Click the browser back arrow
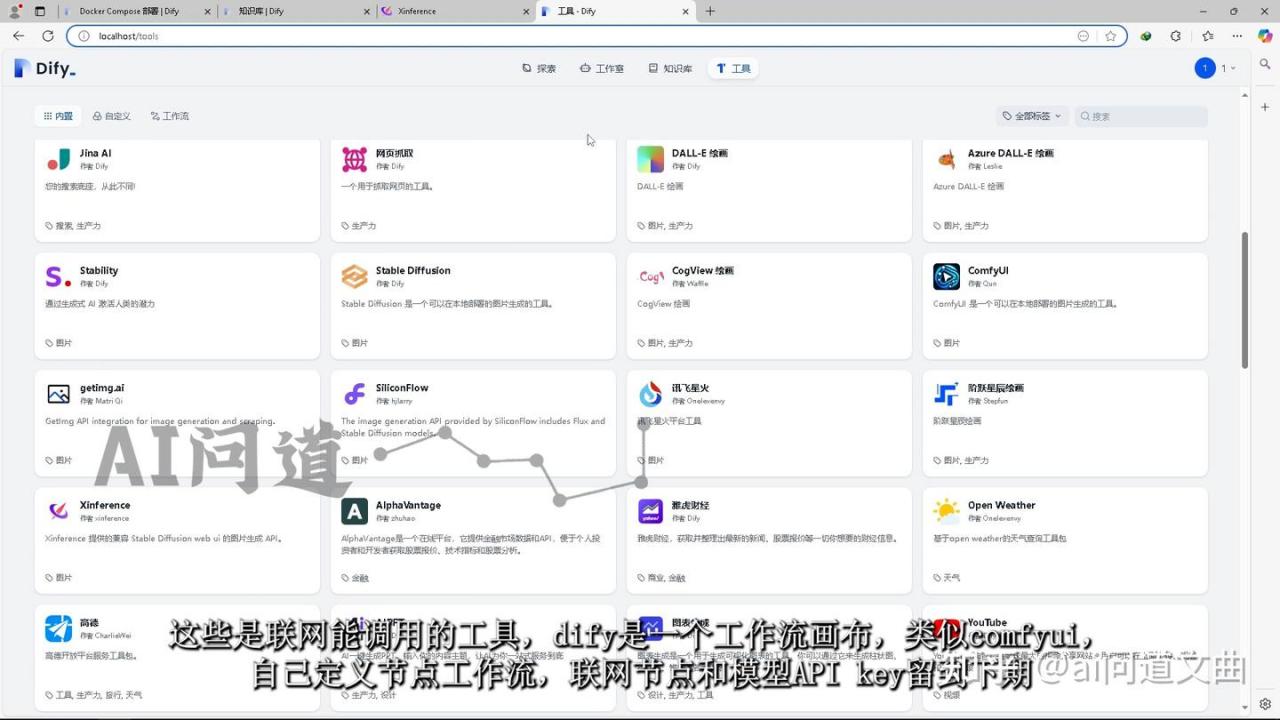Viewport: 1280px width, 720px height. coord(18,36)
